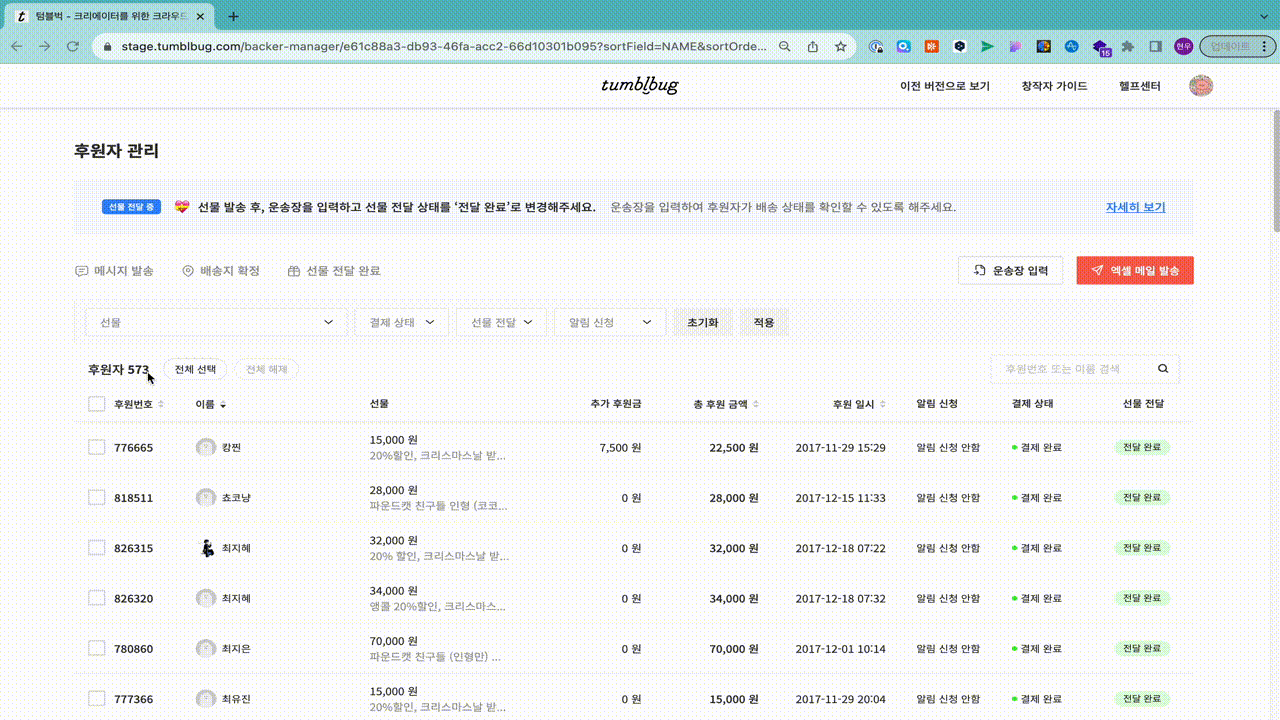This screenshot has height=720, width=1280.
Task: Click the zoom magnifier icon in address bar
Action: [x=785, y=46]
